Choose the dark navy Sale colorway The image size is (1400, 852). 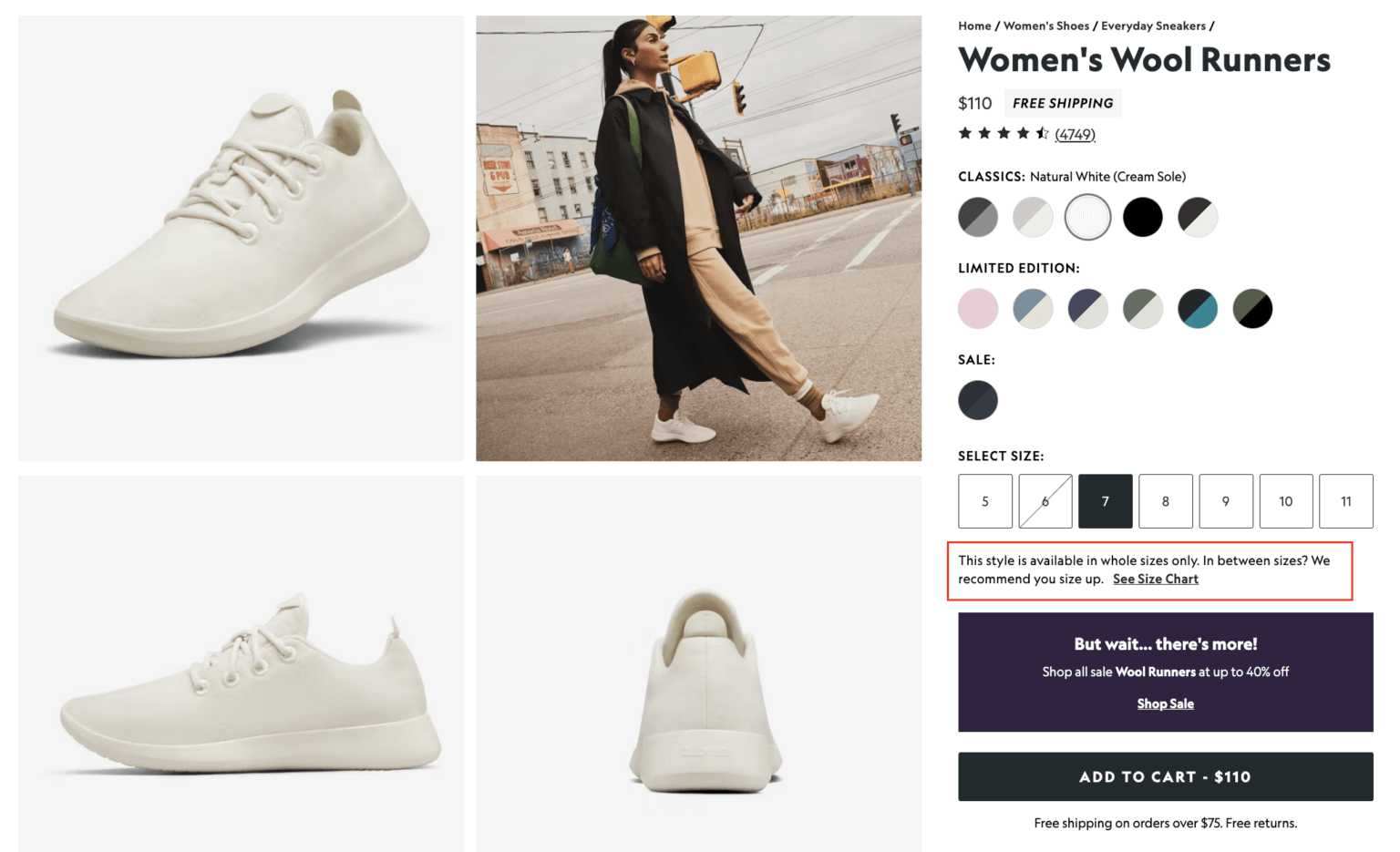[x=978, y=400]
